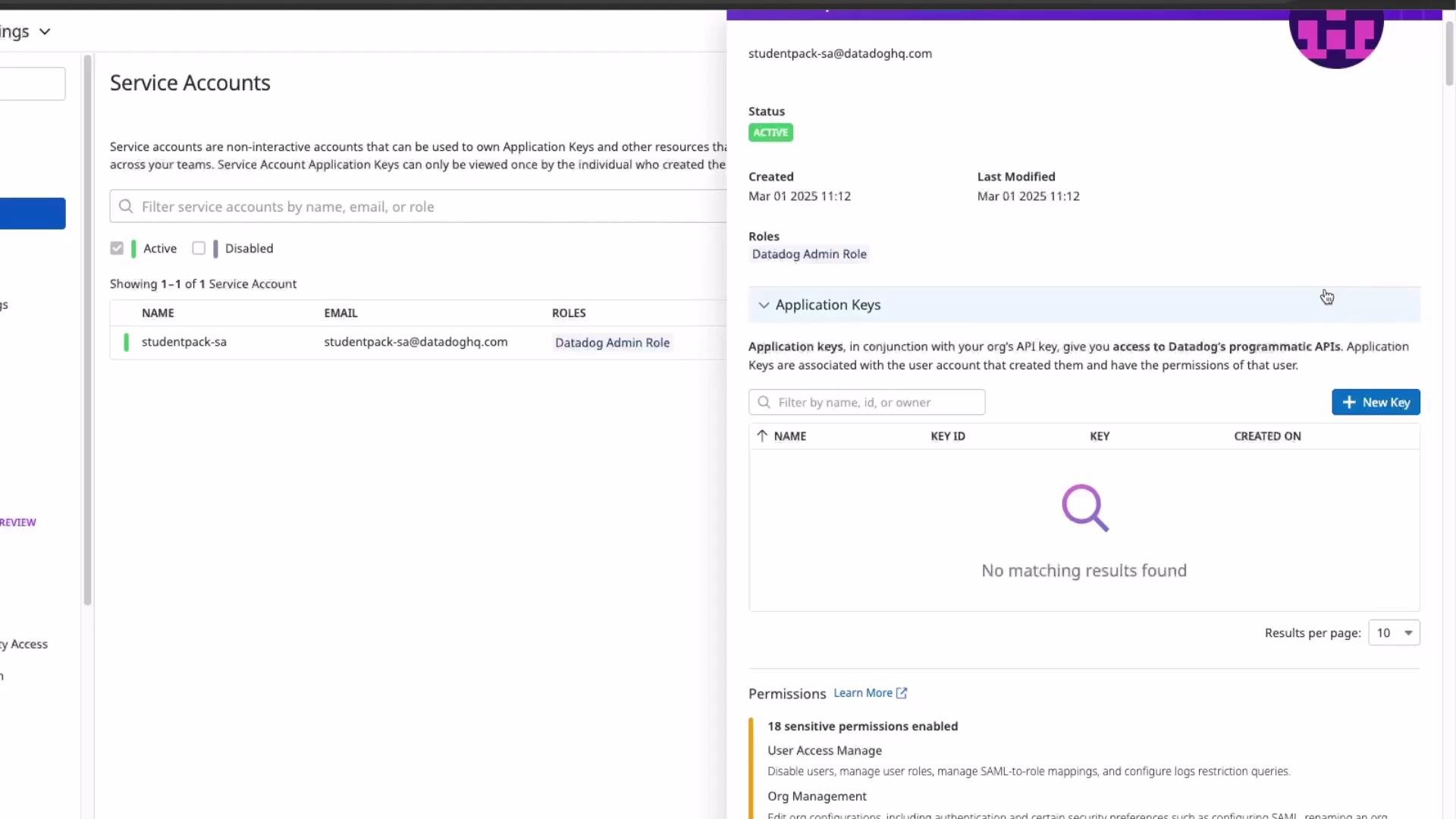Click the New Key button
Image resolution: width=1456 pixels, height=819 pixels.
pos(1376,402)
